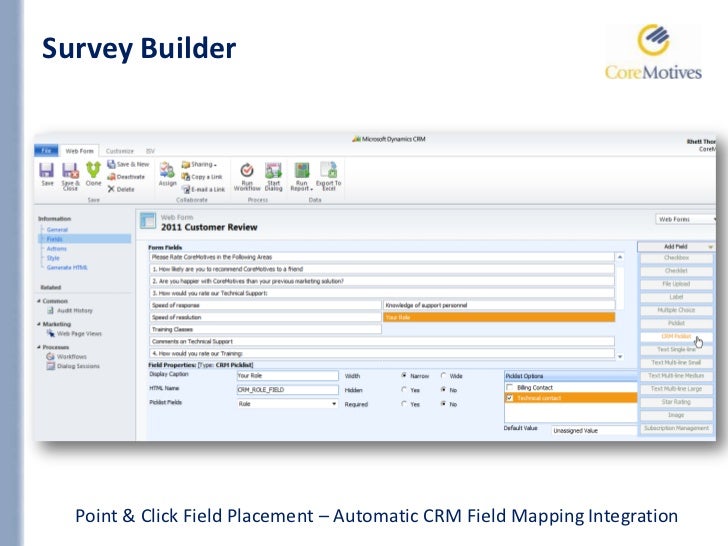Click Copy a Link
The width and height of the screenshot is (728, 546).
(x=202, y=177)
